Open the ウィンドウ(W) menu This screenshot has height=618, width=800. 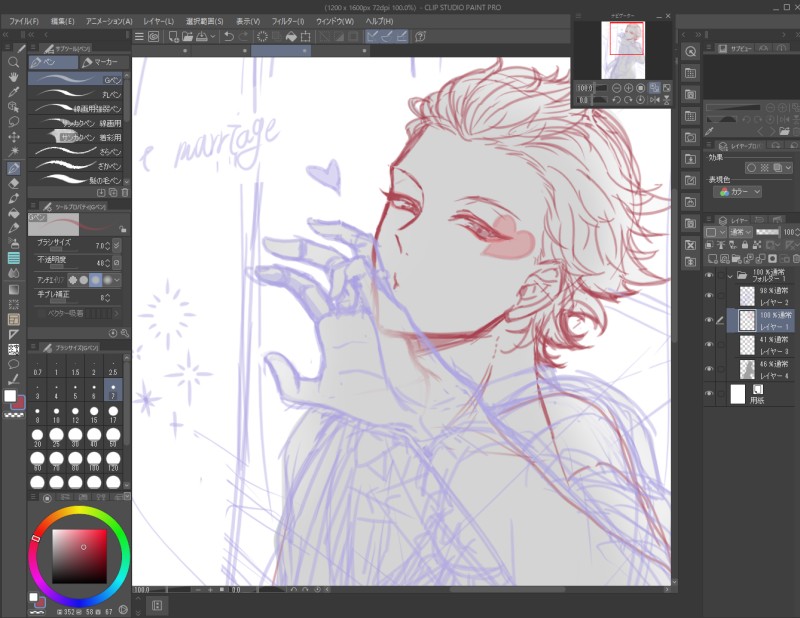click(335, 21)
